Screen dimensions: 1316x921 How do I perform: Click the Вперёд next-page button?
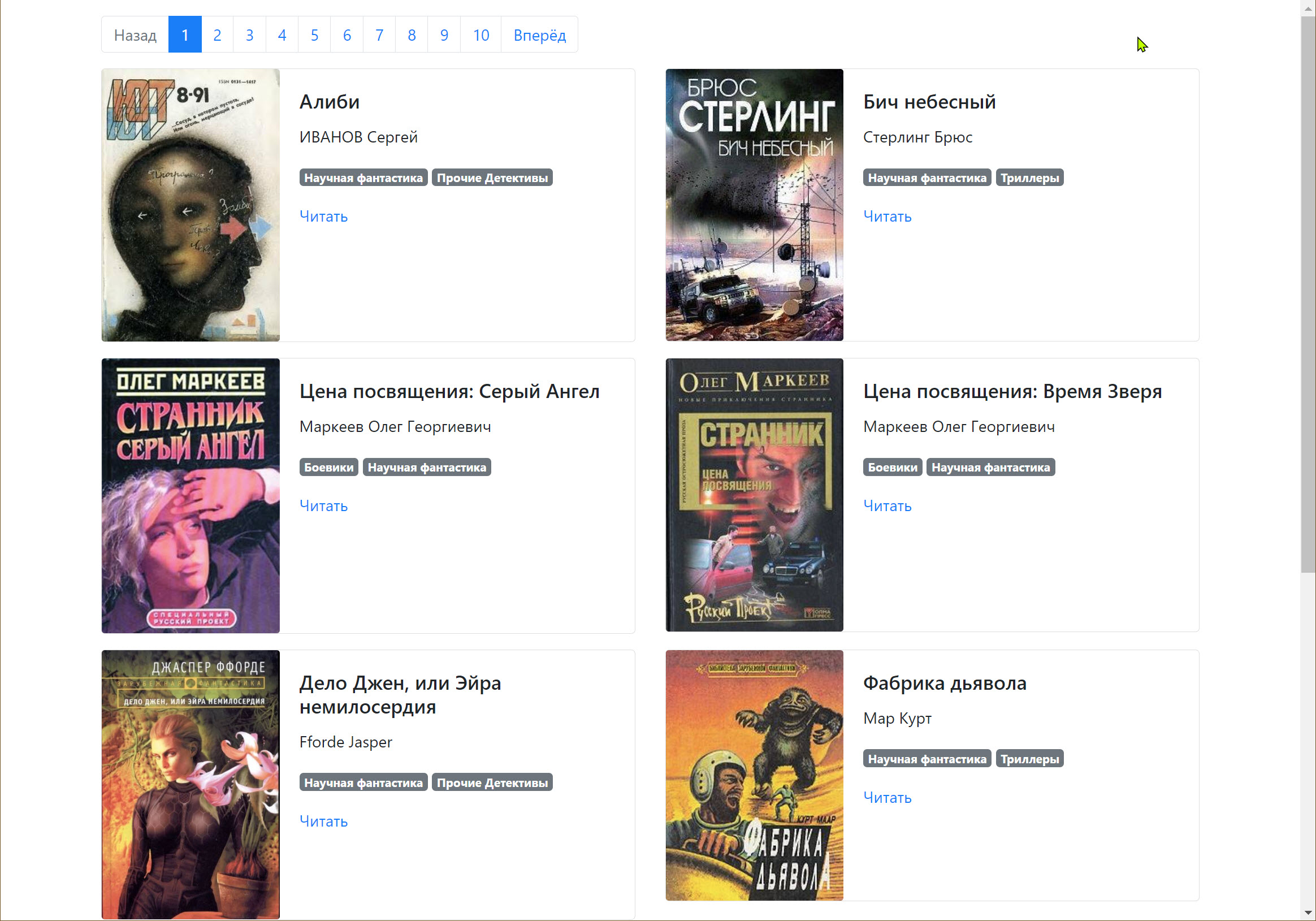coord(539,35)
